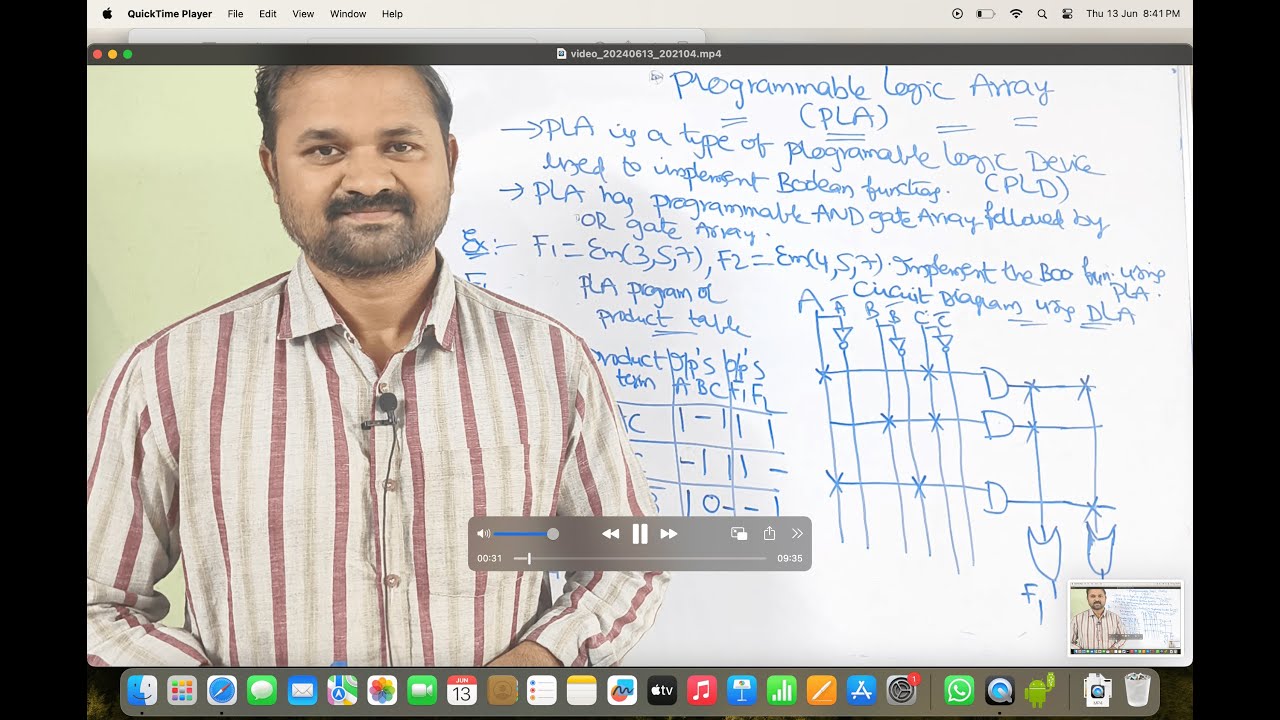This screenshot has width=1280, height=720.
Task: Click the elapsed time 00:31 label
Action: 489,558
